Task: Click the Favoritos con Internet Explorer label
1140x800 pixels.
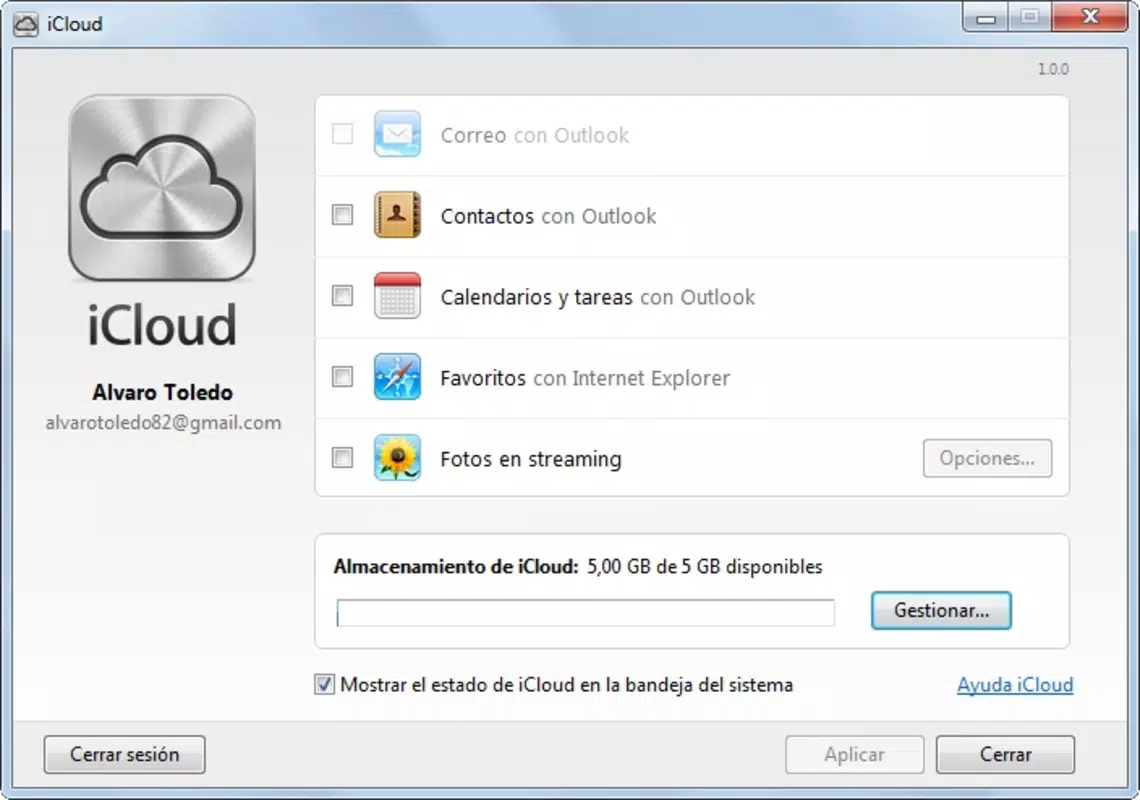Action: tap(585, 378)
